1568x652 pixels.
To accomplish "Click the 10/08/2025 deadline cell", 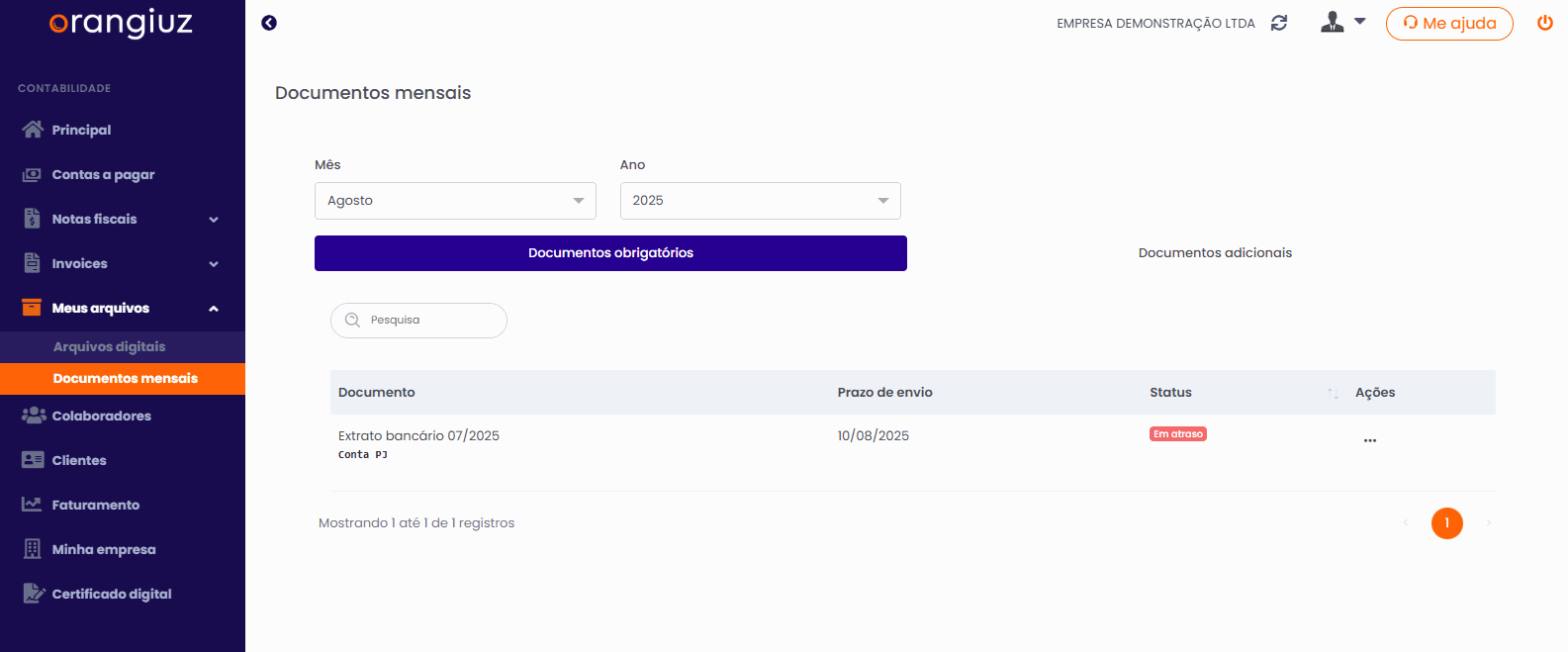I will [x=874, y=436].
